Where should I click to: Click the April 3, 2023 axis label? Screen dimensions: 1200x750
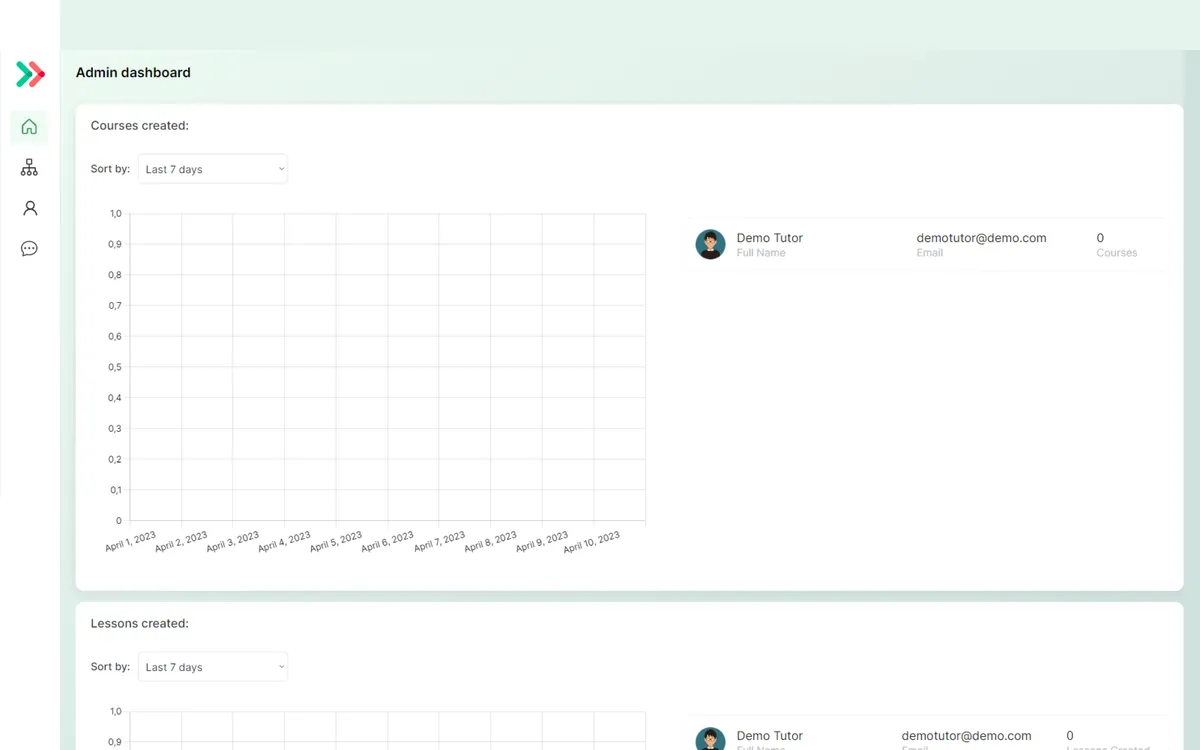coord(233,542)
